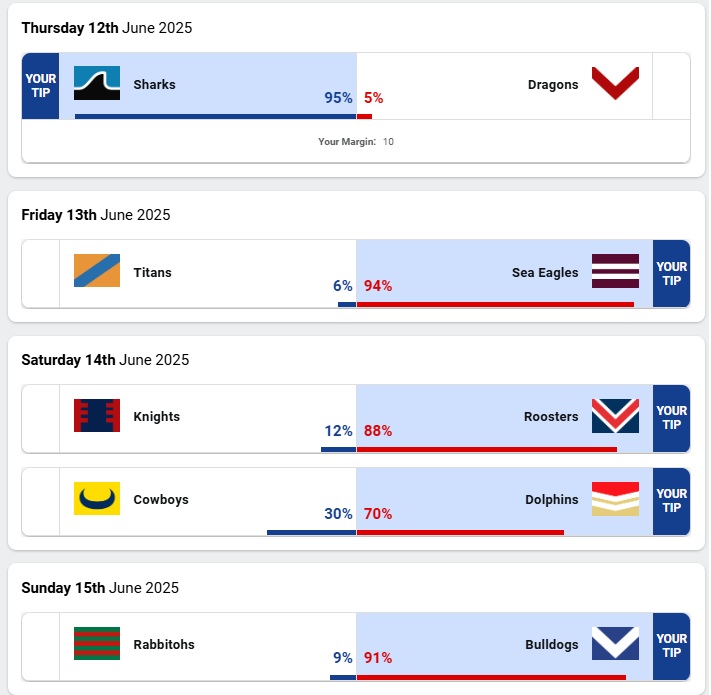Image resolution: width=711 pixels, height=695 pixels.
Task: Toggle the Your Tip box for Sharks
Action: pyautogui.click(x=41, y=86)
